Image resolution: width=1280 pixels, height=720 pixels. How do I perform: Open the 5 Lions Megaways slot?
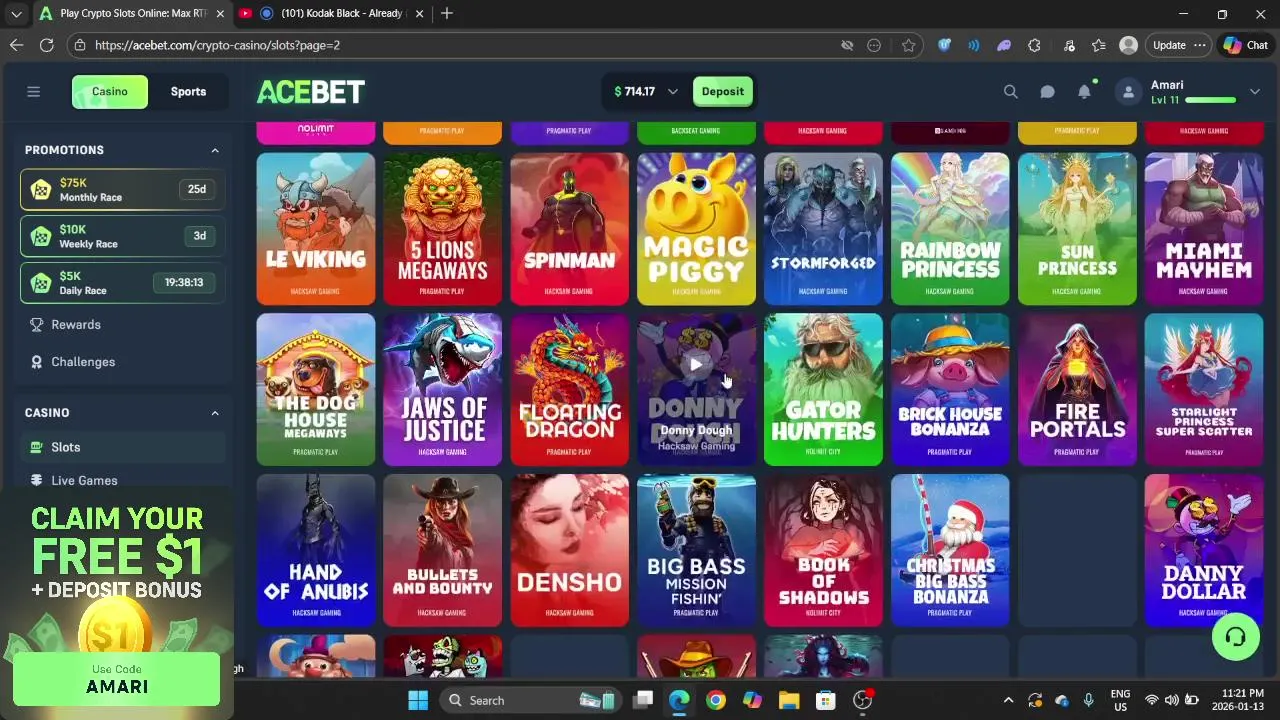click(x=443, y=229)
